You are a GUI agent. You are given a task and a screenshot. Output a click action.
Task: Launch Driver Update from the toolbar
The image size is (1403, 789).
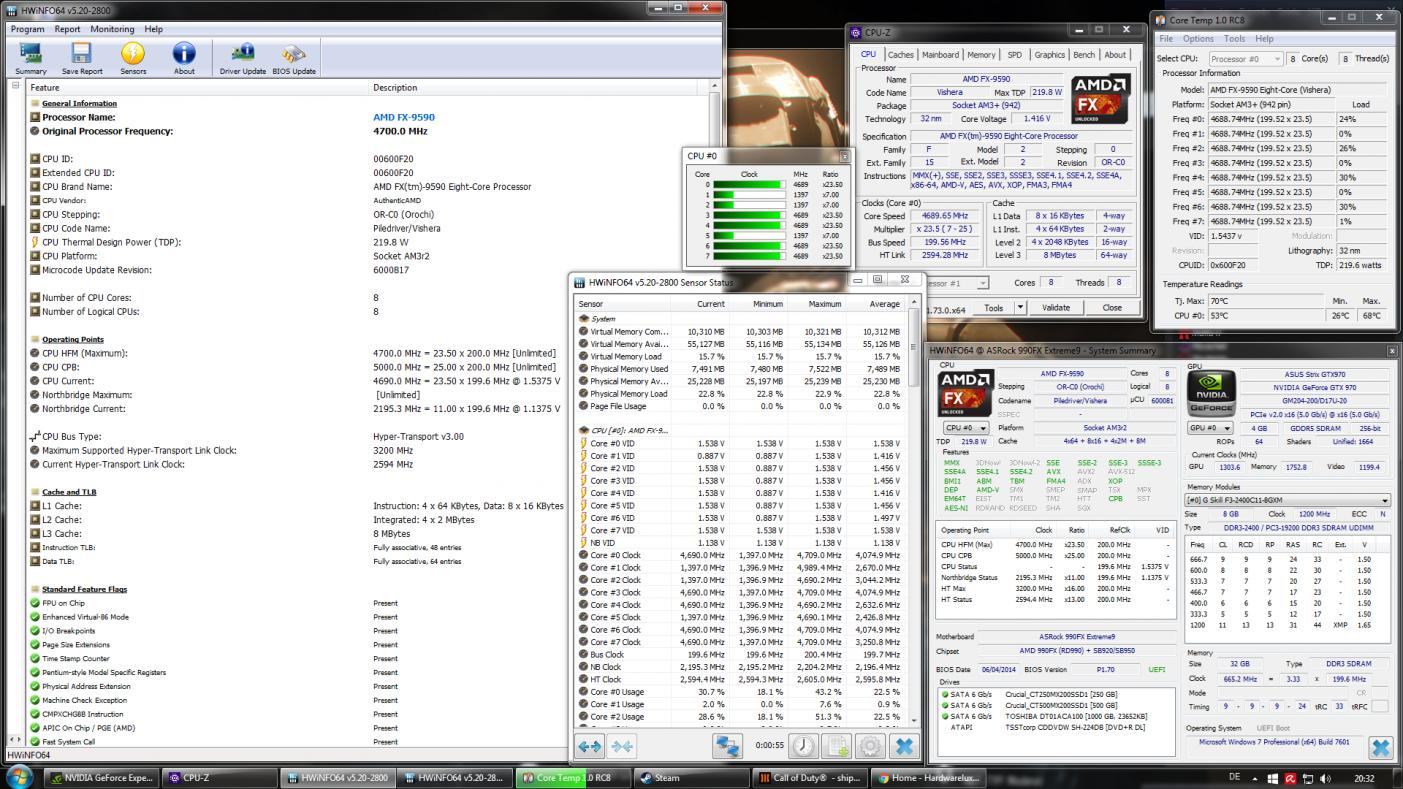coord(243,58)
